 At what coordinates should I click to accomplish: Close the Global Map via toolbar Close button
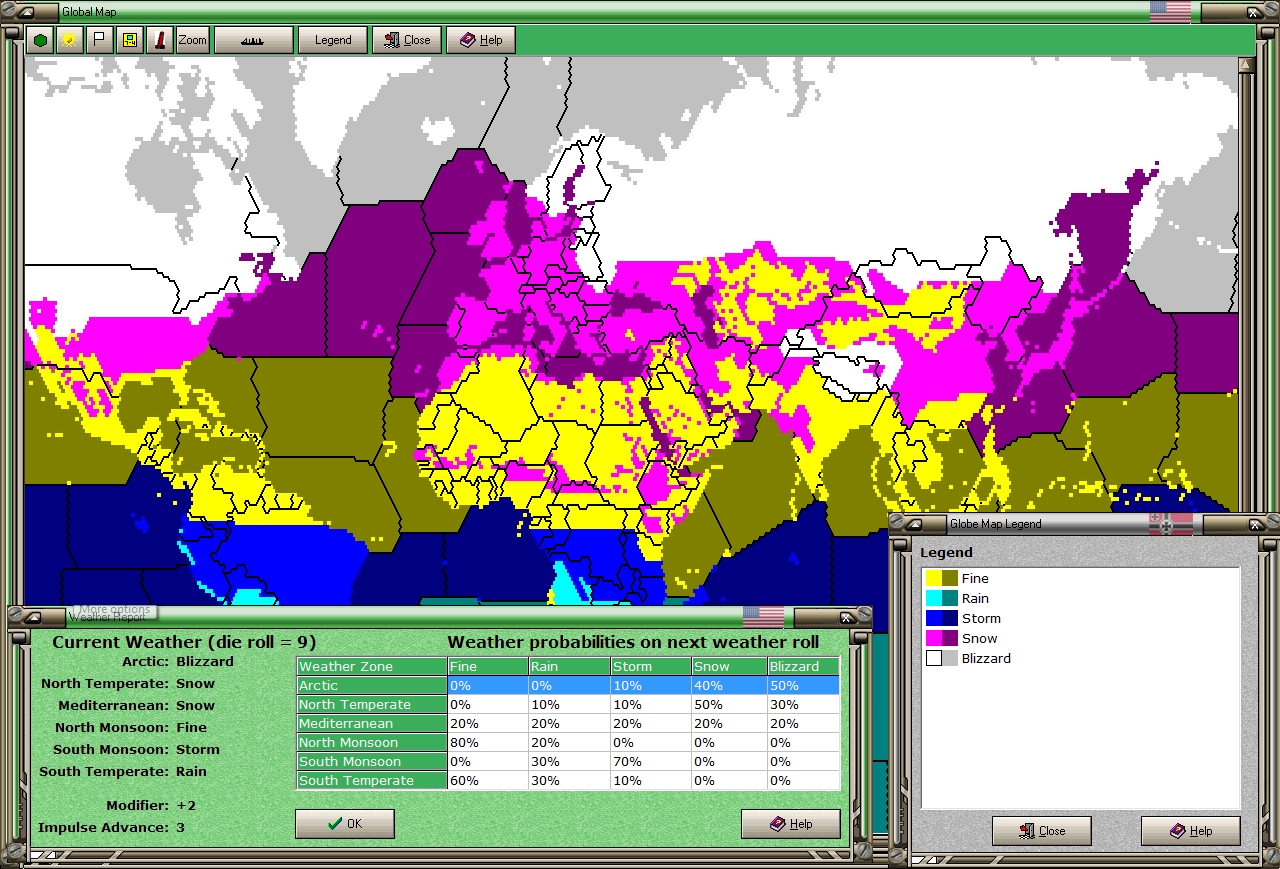click(x=407, y=40)
